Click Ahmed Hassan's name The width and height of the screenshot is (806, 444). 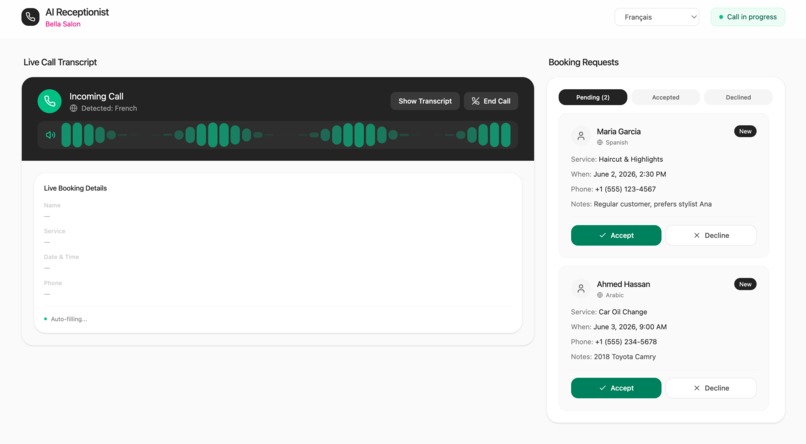pyautogui.click(x=623, y=284)
